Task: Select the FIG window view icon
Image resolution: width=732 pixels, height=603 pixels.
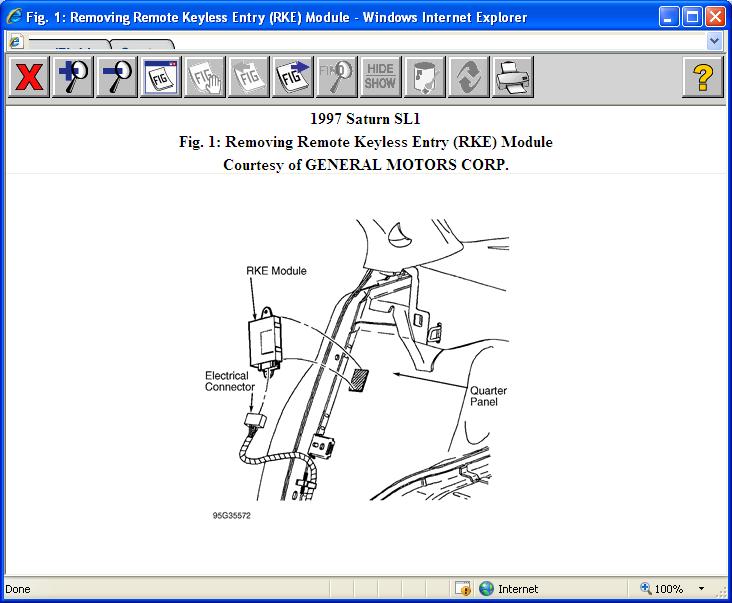Action: tap(161, 77)
